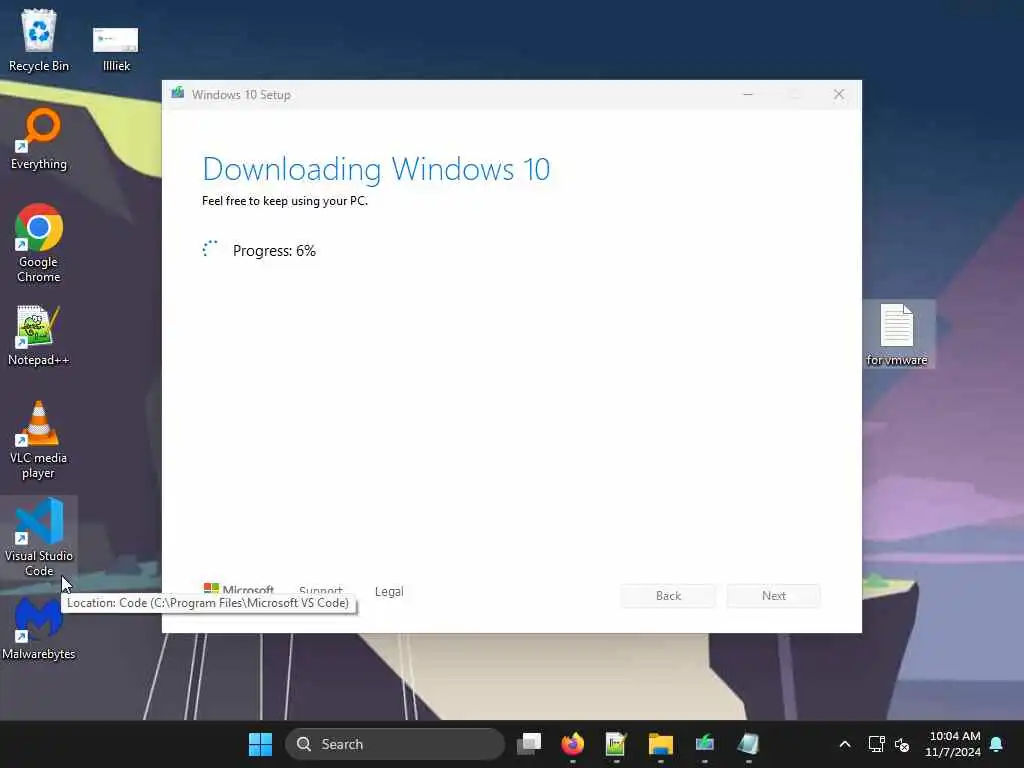Screen dimensions: 1024x768
Task: Select the Illliek desktop shortcut
Action: (116, 47)
